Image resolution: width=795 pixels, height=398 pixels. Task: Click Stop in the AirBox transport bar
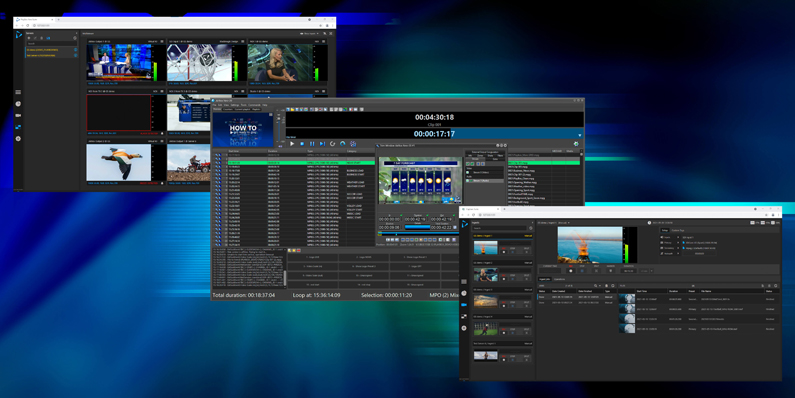(x=302, y=144)
